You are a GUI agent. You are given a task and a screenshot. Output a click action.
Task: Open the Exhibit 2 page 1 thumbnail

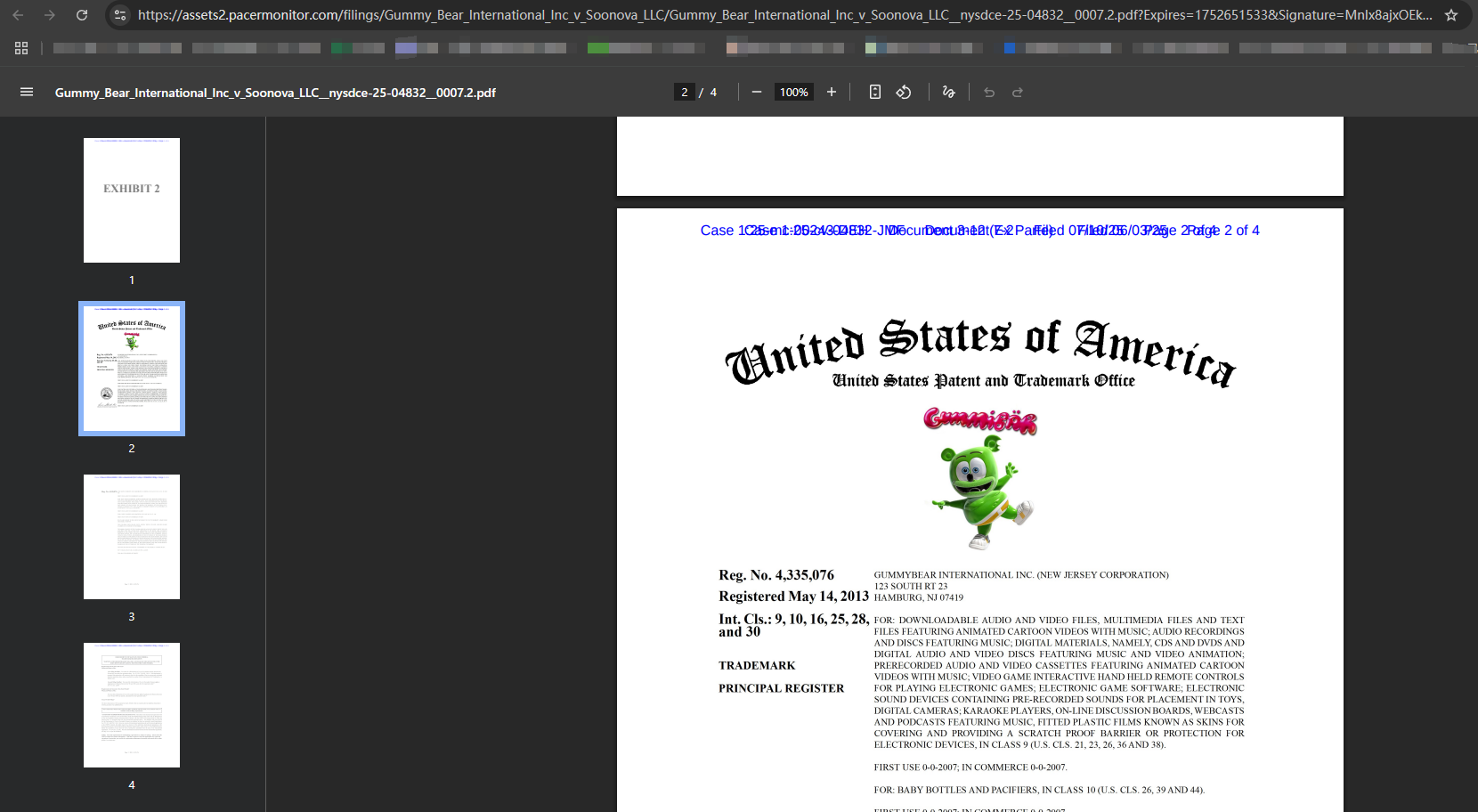132,200
